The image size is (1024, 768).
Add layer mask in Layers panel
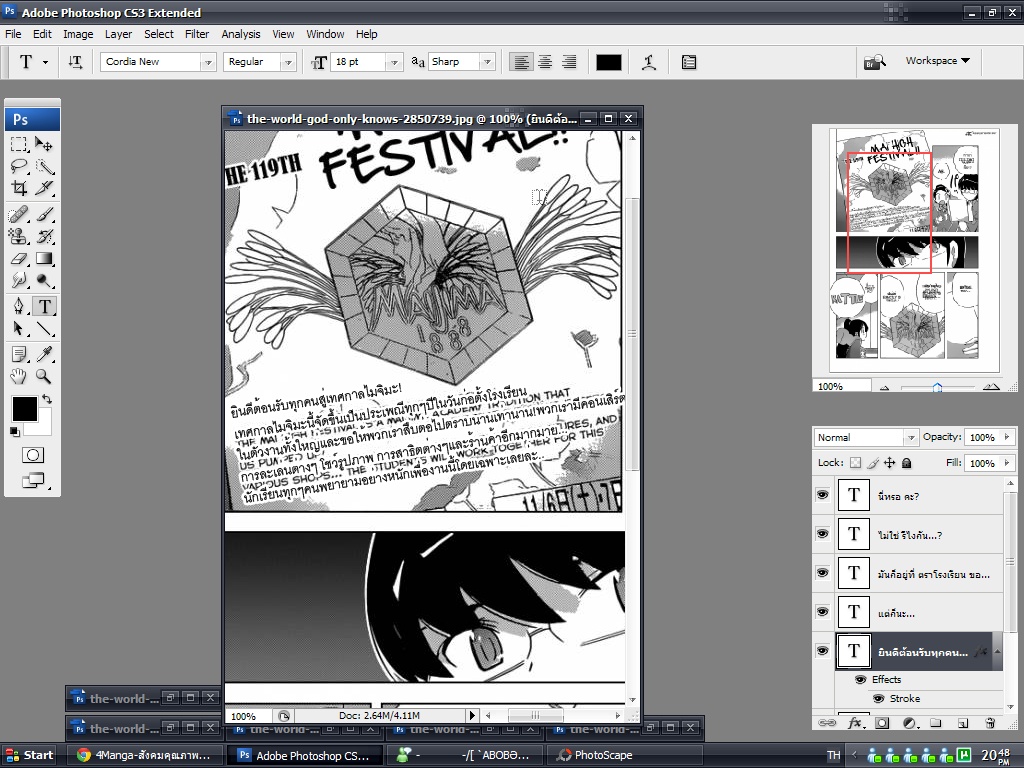[882, 723]
